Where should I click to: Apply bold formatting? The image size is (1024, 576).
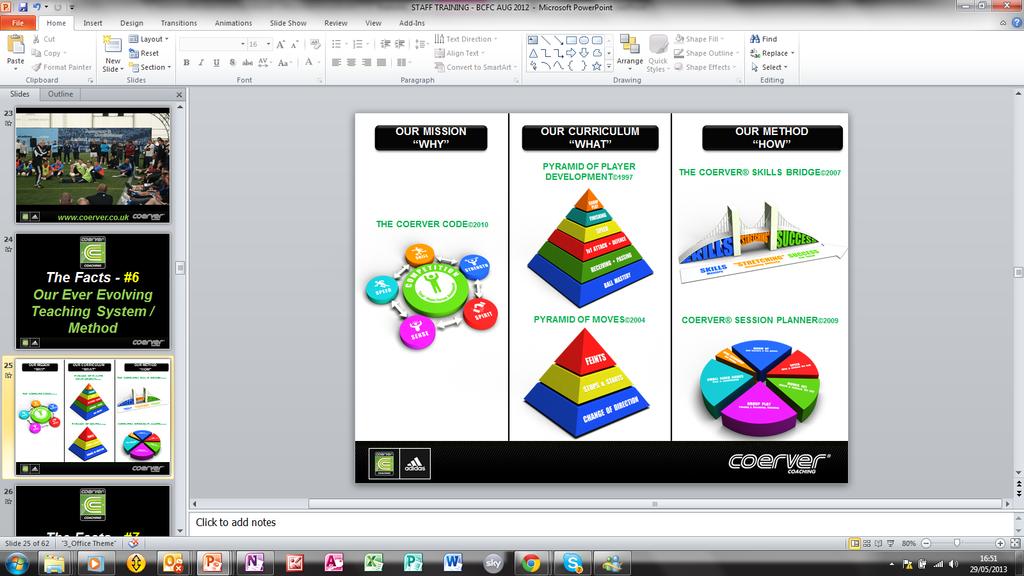coord(187,63)
